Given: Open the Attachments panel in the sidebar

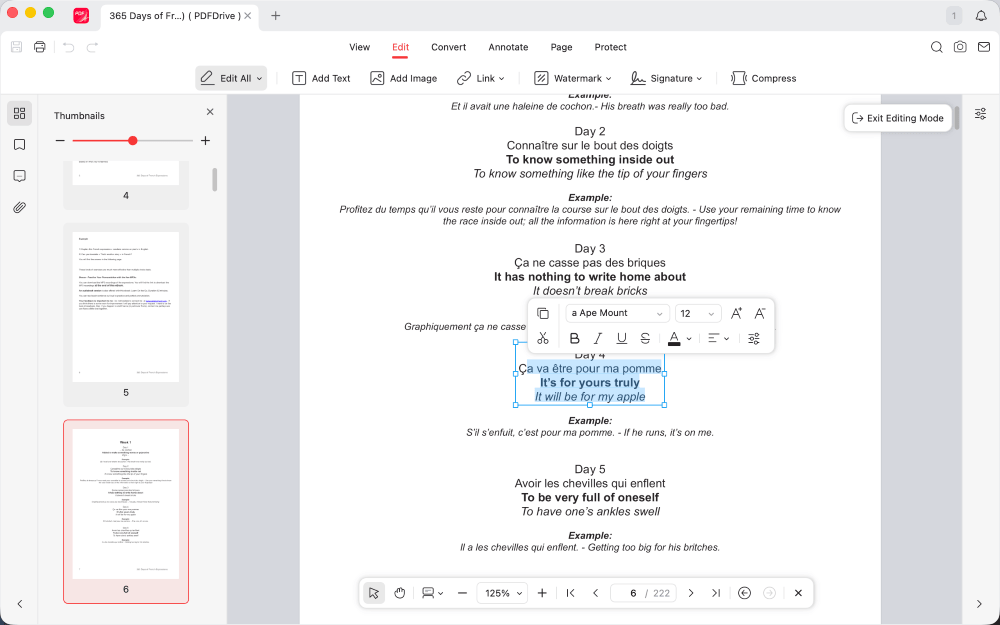Looking at the screenshot, I should (x=19, y=208).
